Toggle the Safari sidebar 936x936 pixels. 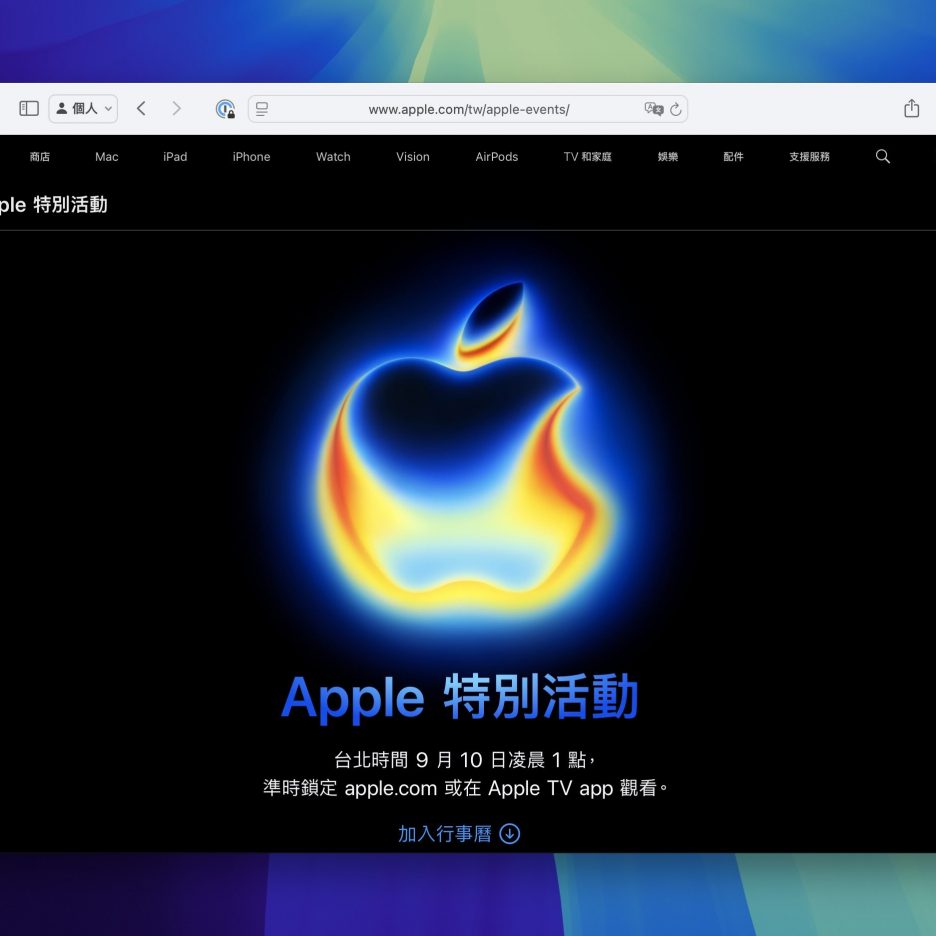pos(29,108)
